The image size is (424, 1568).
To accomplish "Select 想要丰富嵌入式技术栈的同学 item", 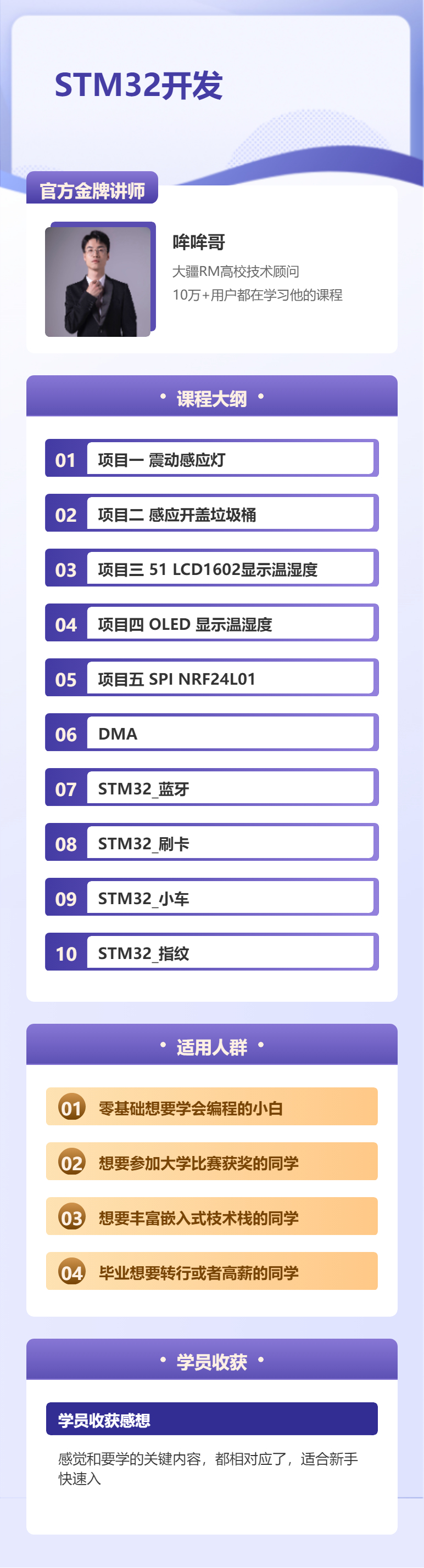I will pos(212,1216).
